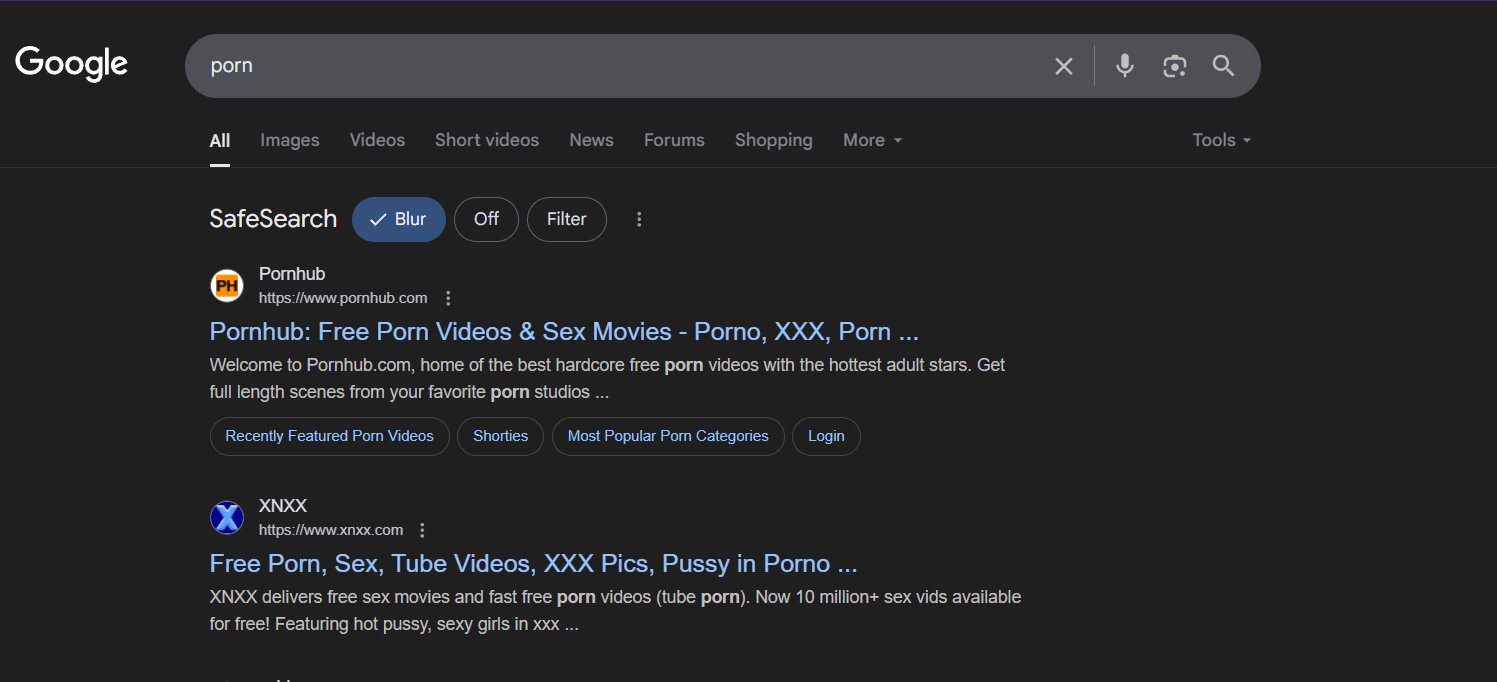Turn SafeSearch Off
1497x682 pixels.
point(486,219)
